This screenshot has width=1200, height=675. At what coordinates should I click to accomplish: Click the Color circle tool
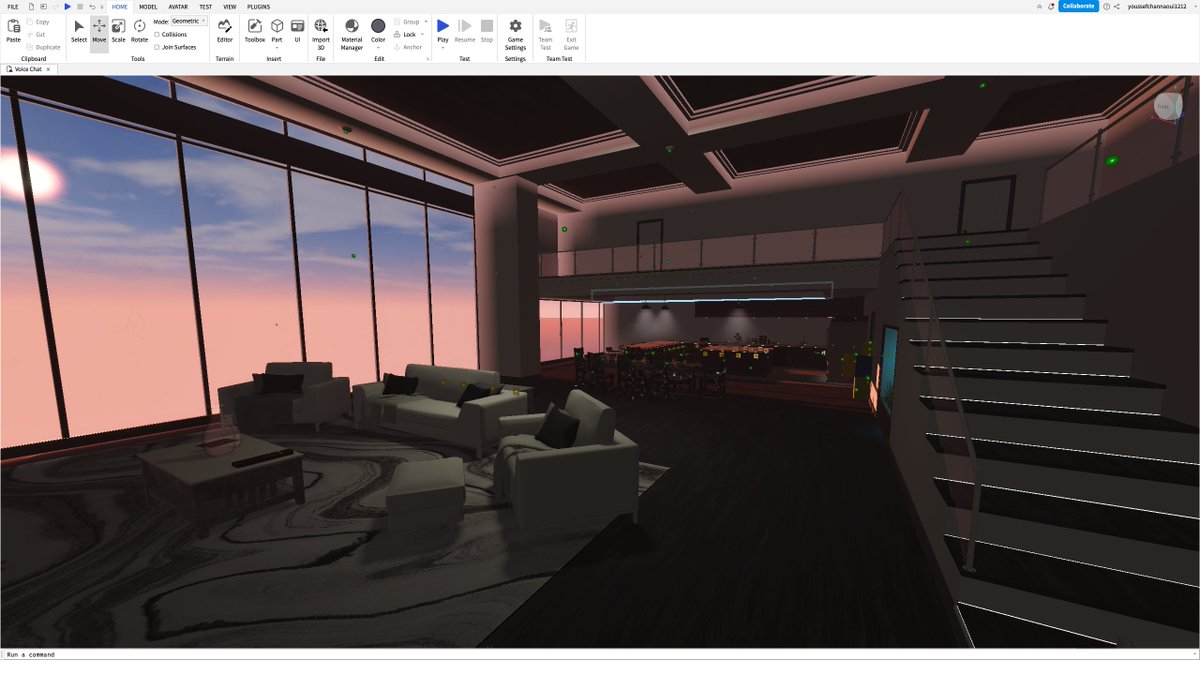[x=378, y=26]
